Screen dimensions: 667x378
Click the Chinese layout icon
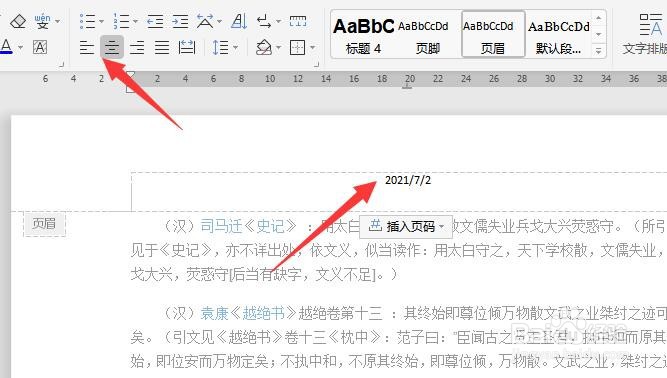pyautogui.click(x=205, y=21)
